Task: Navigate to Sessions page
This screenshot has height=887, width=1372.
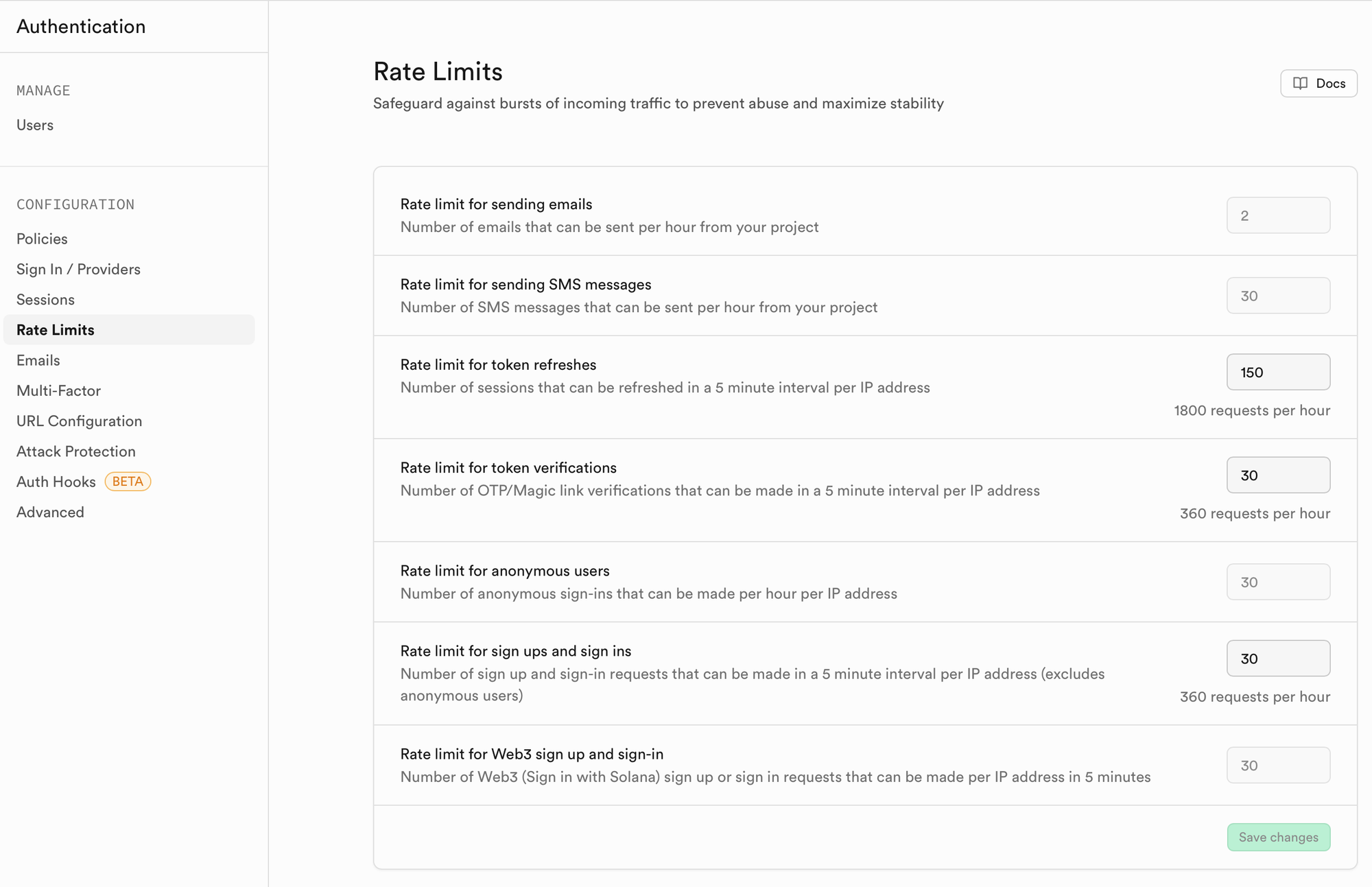Action: pos(45,300)
